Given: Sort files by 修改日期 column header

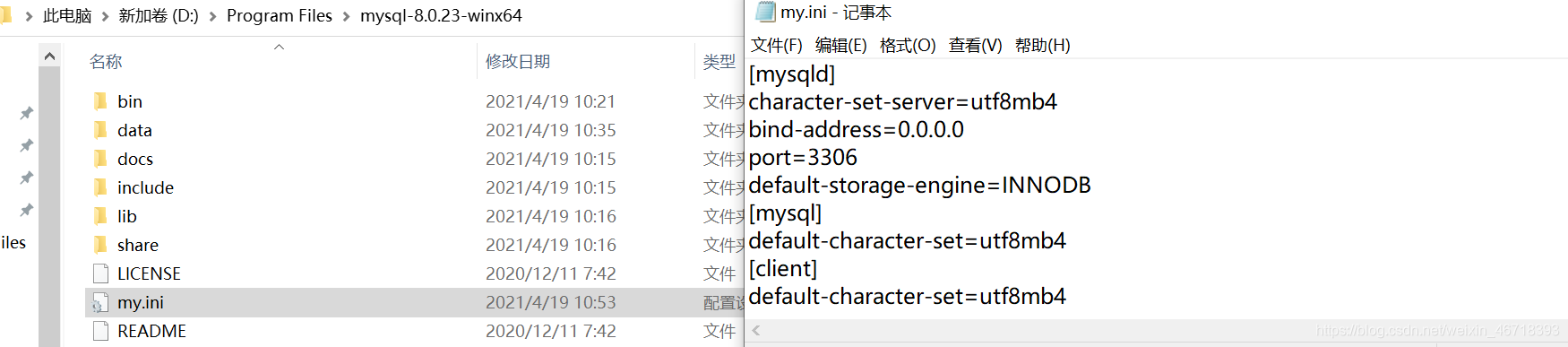Looking at the screenshot, I should click(x=518, y=61).
